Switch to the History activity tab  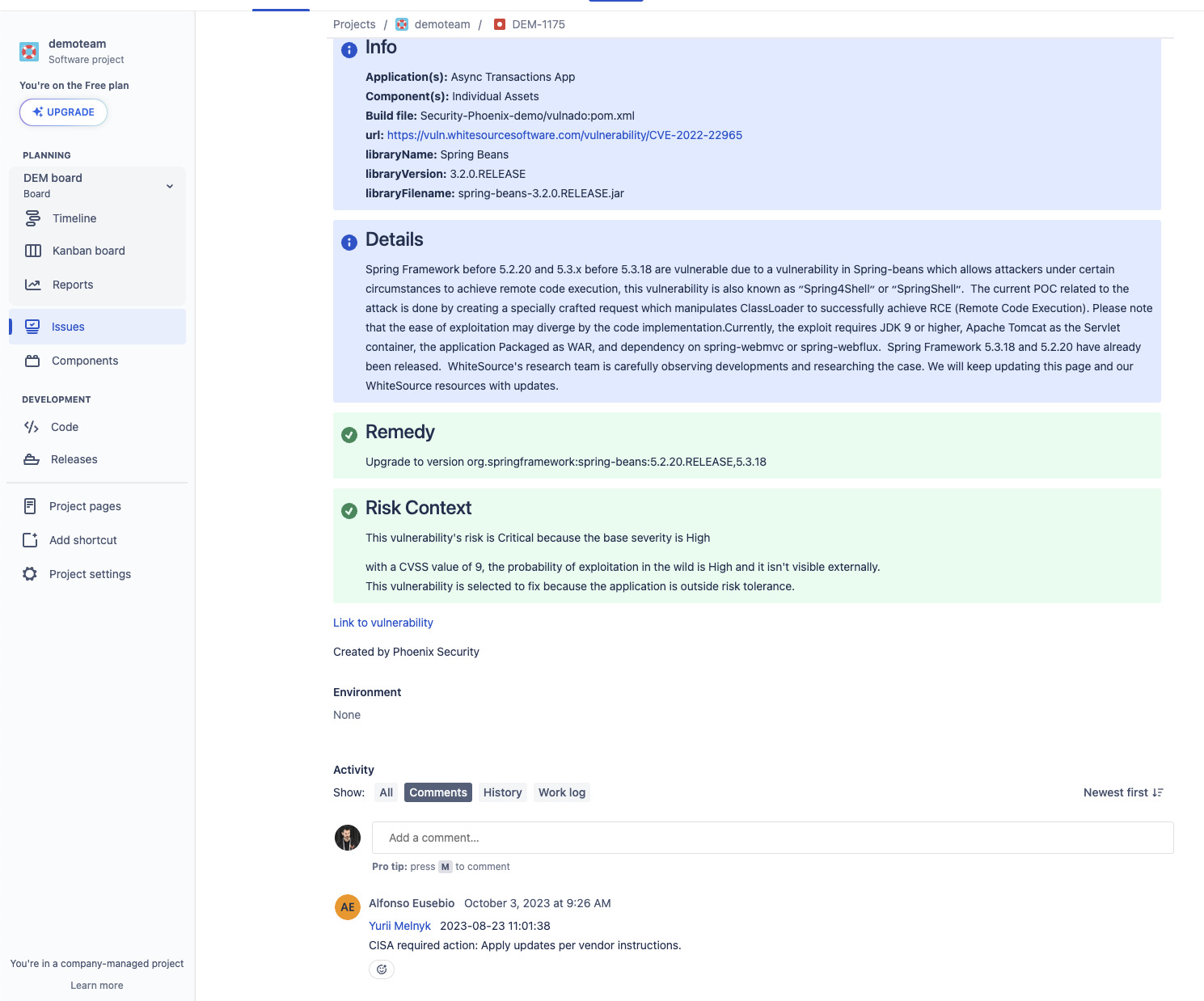click(503, 792)
